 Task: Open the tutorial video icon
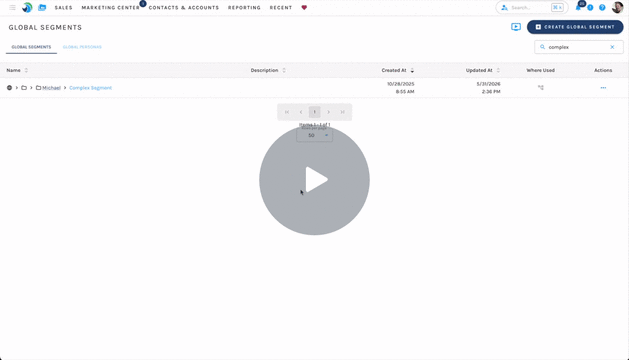tap(516, 27)
